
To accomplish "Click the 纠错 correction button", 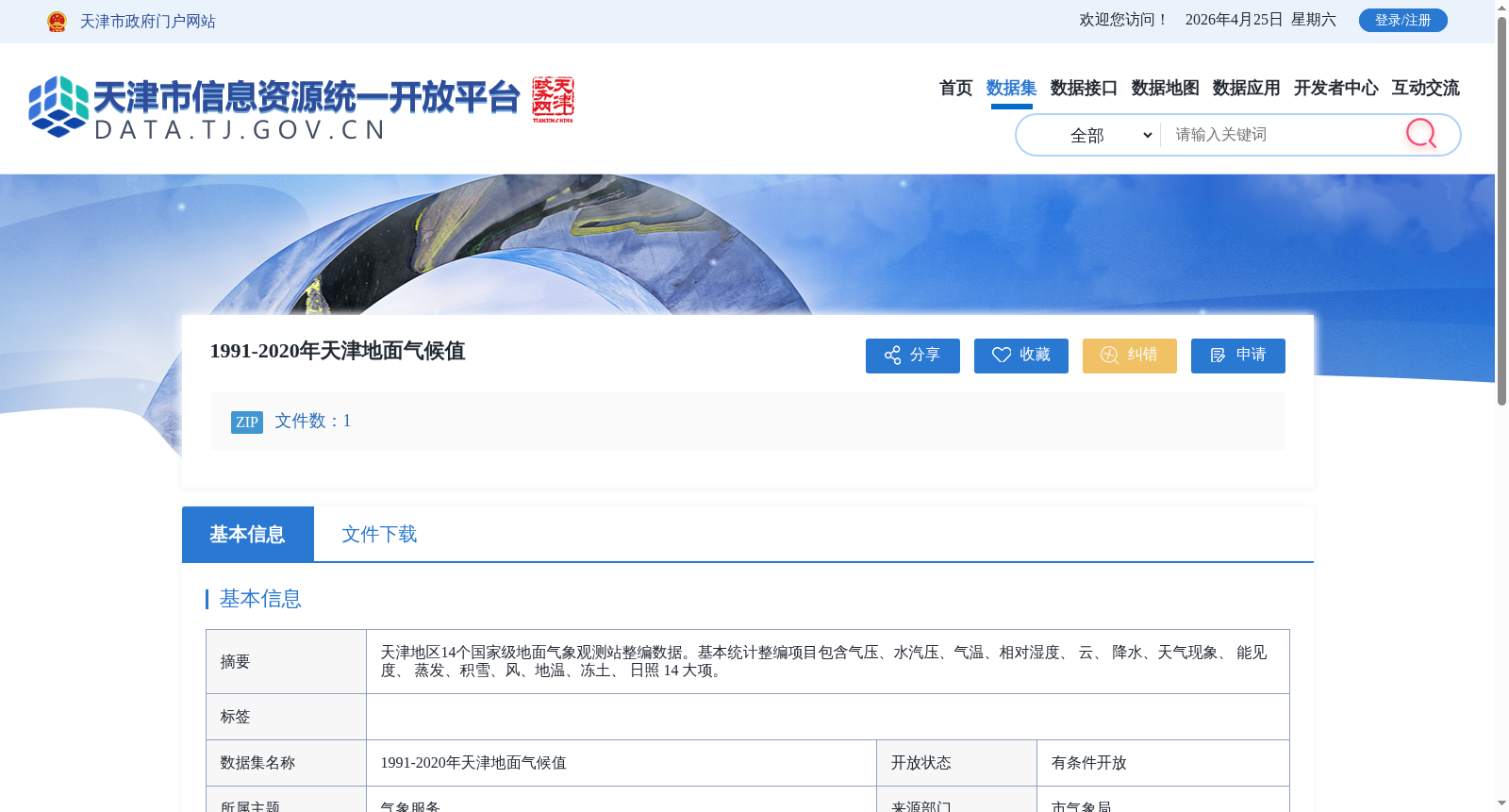I will click(1130, 356).
